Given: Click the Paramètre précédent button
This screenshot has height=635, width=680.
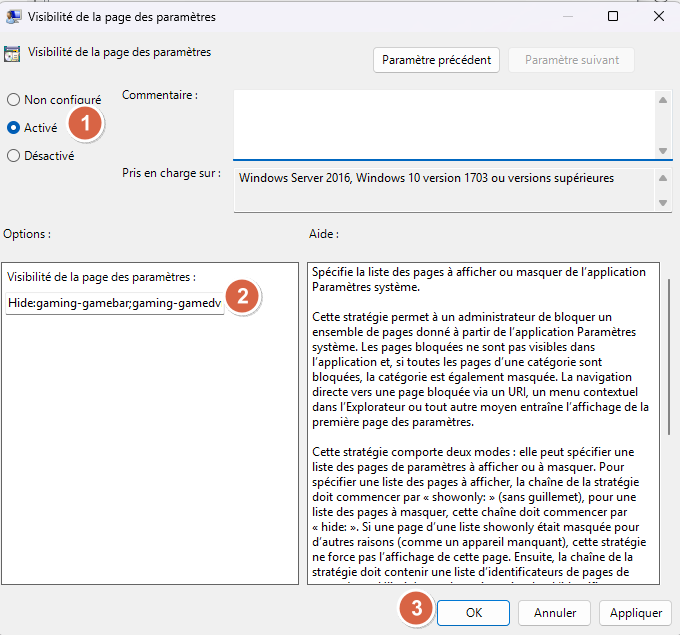Looking at the screenshot, I should pyautogui.click(x=436, y=60).
